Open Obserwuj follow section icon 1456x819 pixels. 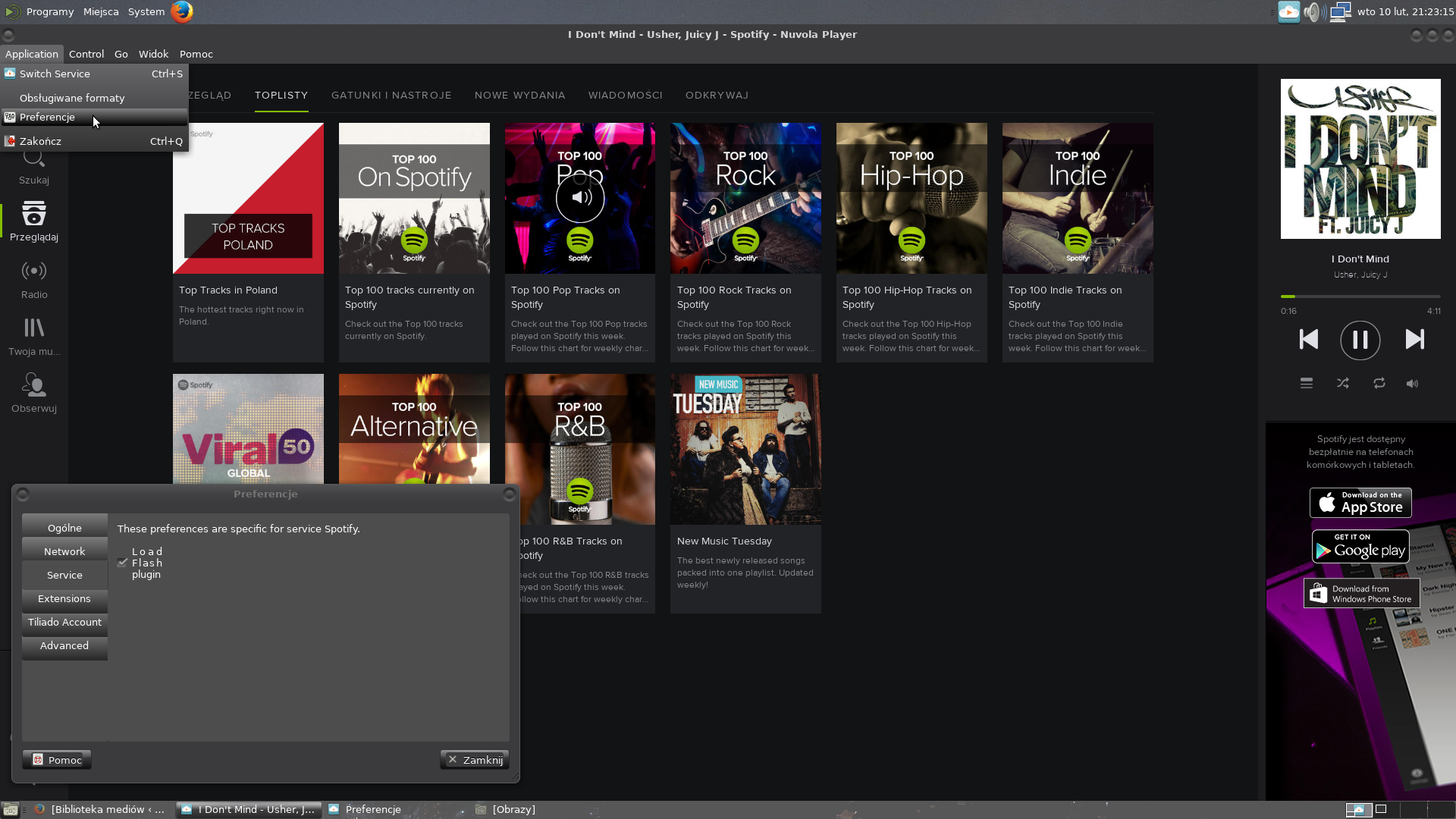tap(34, 393)
